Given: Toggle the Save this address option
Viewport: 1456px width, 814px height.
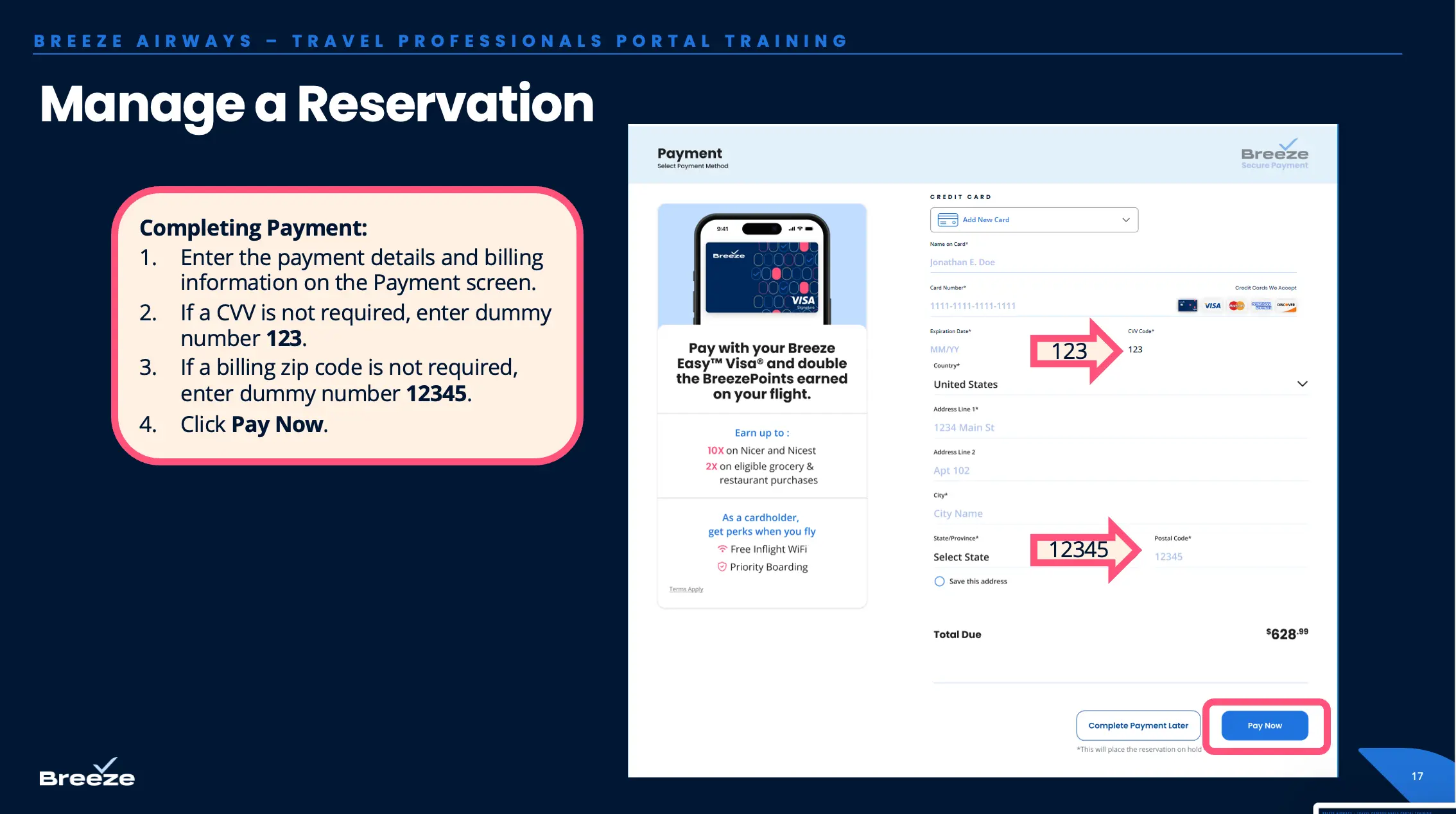Looking at the screenshot, I should tap(939, 582).
